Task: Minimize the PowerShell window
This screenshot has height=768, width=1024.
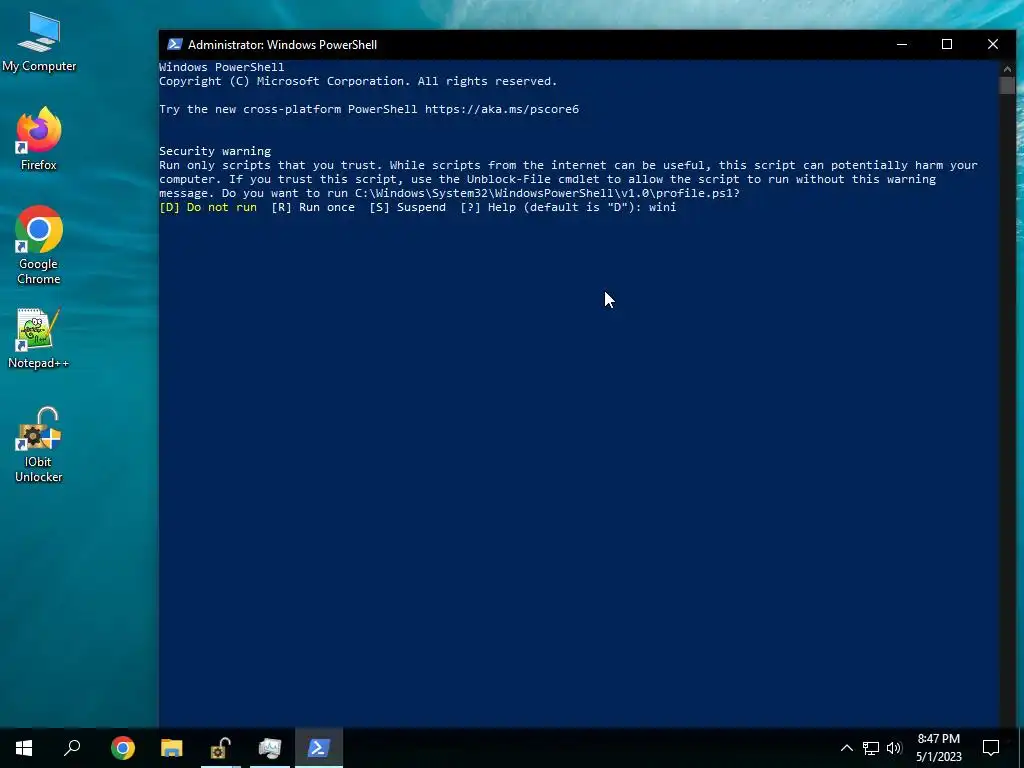Action: tap(902, 44)
